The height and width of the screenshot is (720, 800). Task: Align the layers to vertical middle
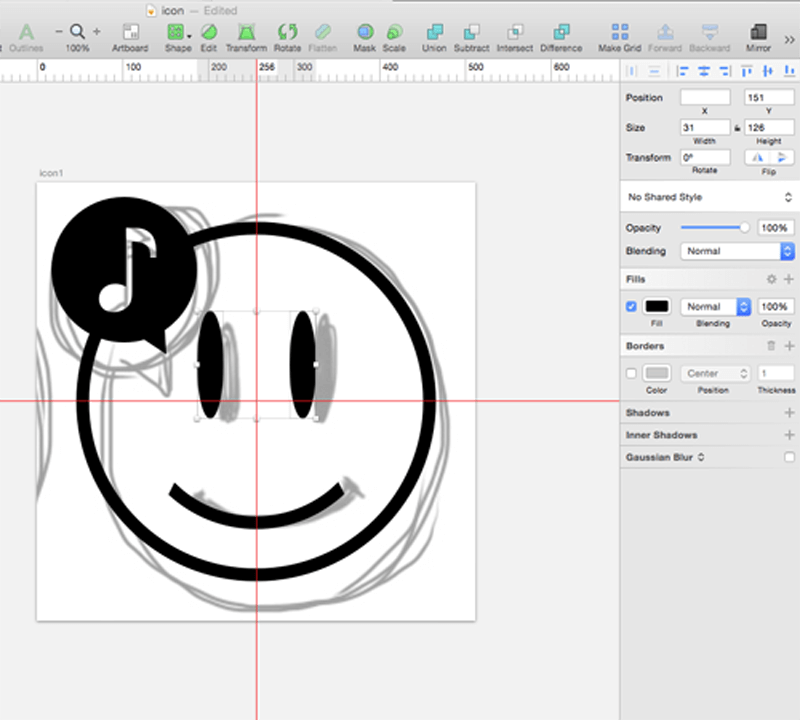[x=768, y=71]
